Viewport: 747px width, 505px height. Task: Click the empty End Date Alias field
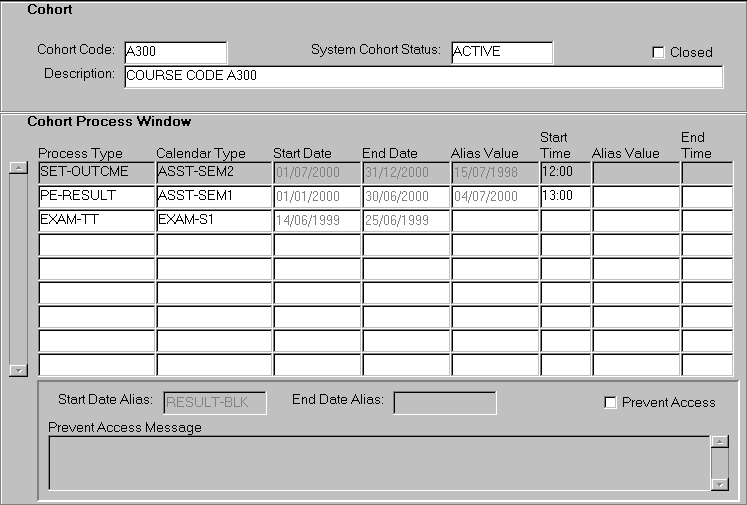point(445,403)
